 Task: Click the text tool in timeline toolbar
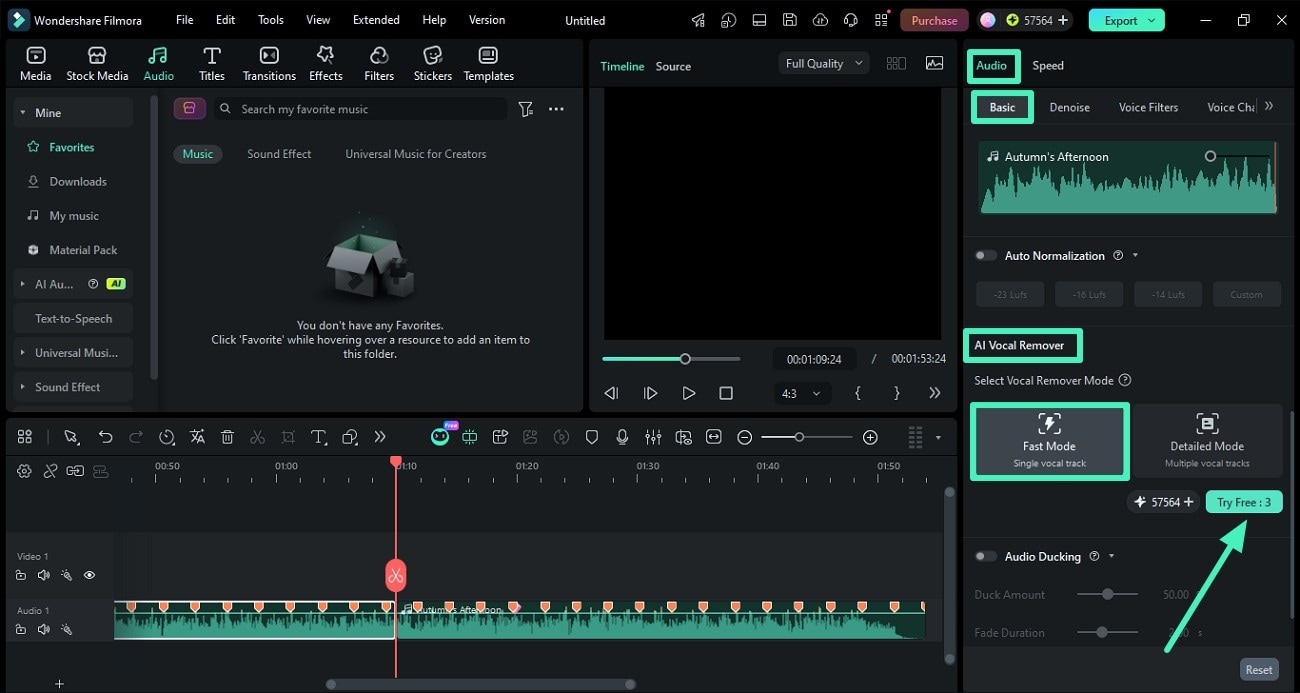click(319, 437)
